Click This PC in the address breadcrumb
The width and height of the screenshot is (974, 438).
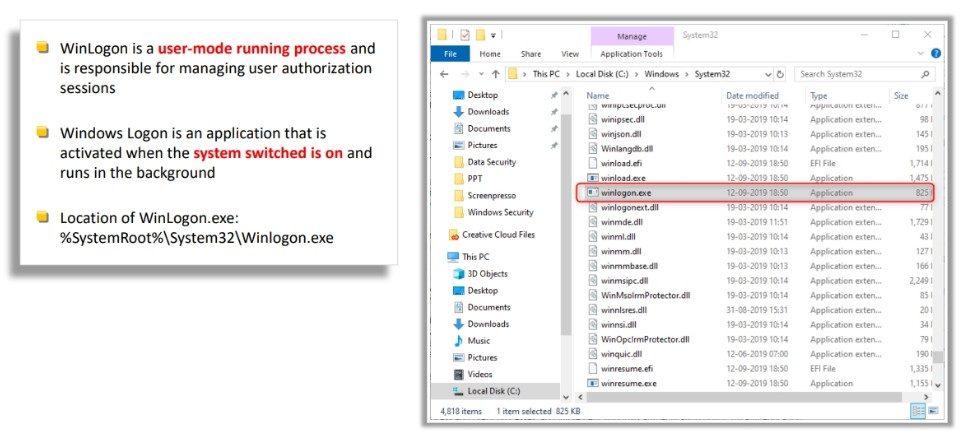pyautogui.click(x=546, y=74)
